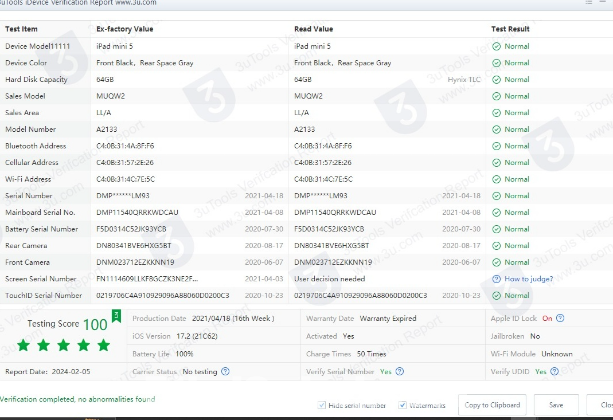613x420 pixels.
Task: Click the Testing Score 100 value
Action: (95, 325)
